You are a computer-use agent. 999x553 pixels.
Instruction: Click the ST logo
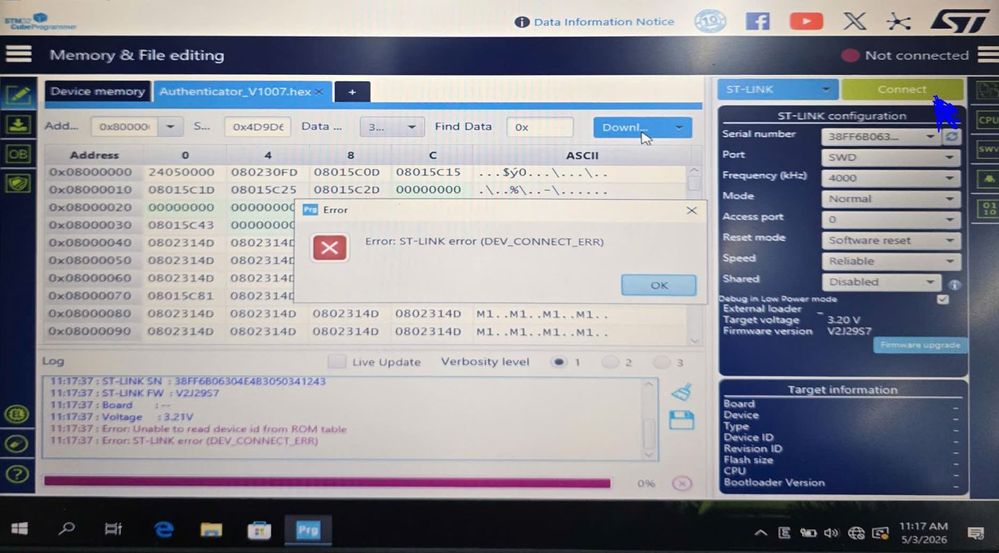click(960, 20)
